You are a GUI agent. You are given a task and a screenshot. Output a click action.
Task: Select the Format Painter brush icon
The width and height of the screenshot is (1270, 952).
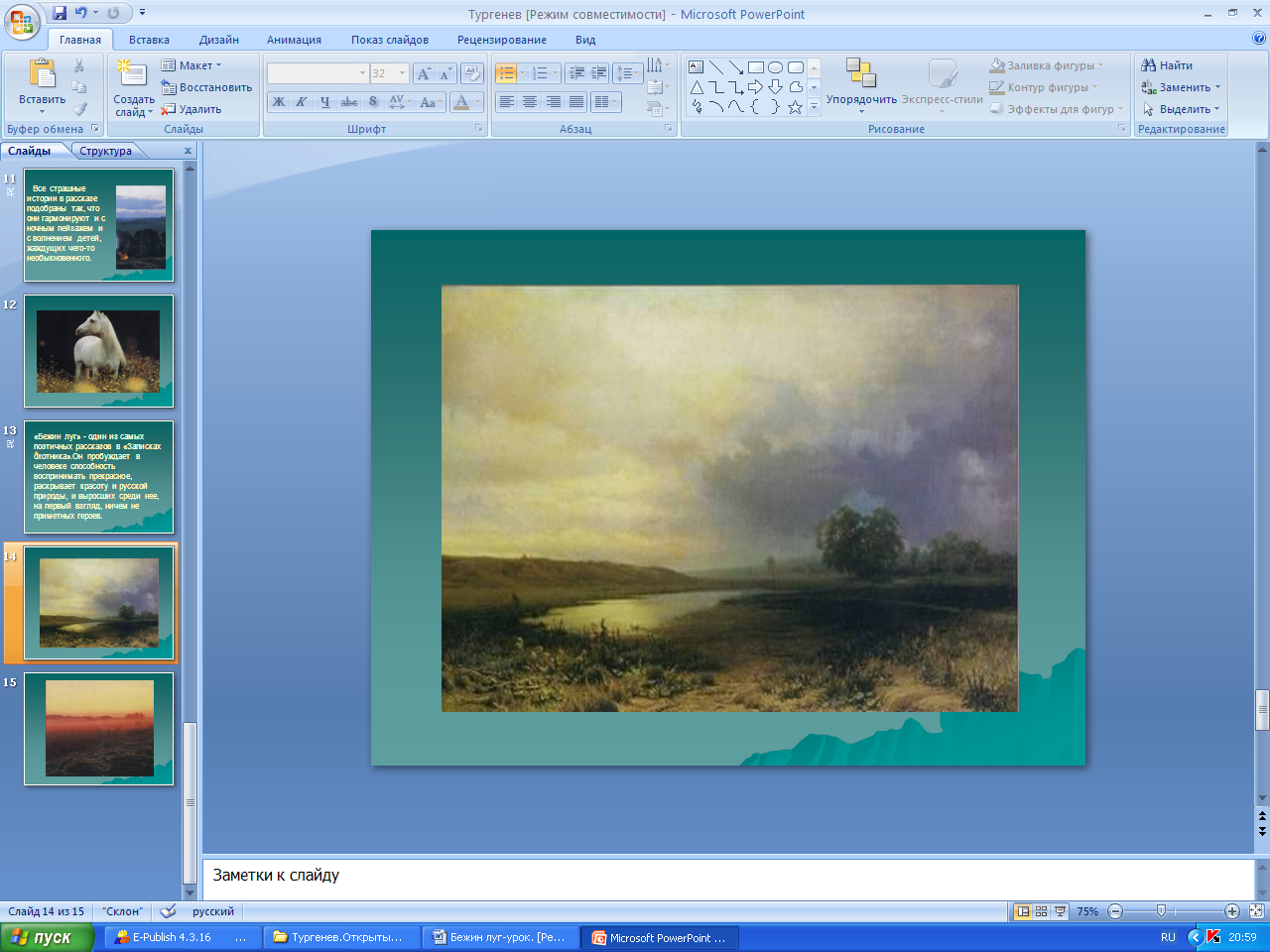(x=79, y=109)
